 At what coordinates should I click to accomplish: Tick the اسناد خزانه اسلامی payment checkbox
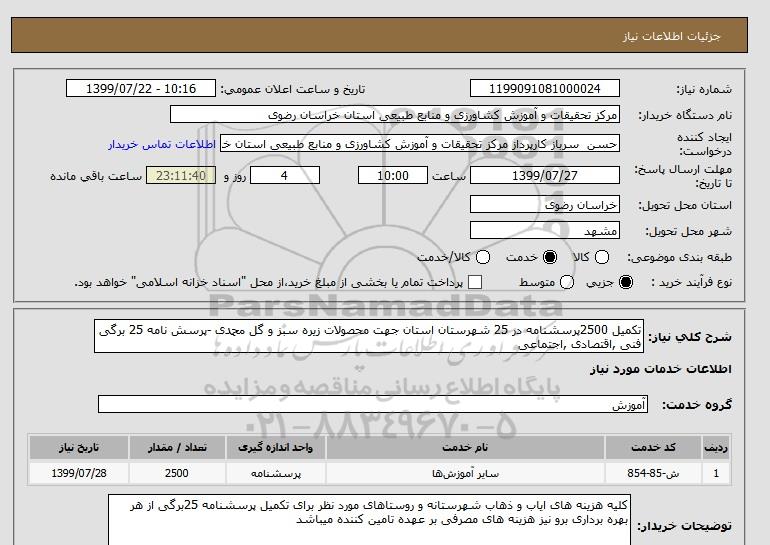(475, 282)
